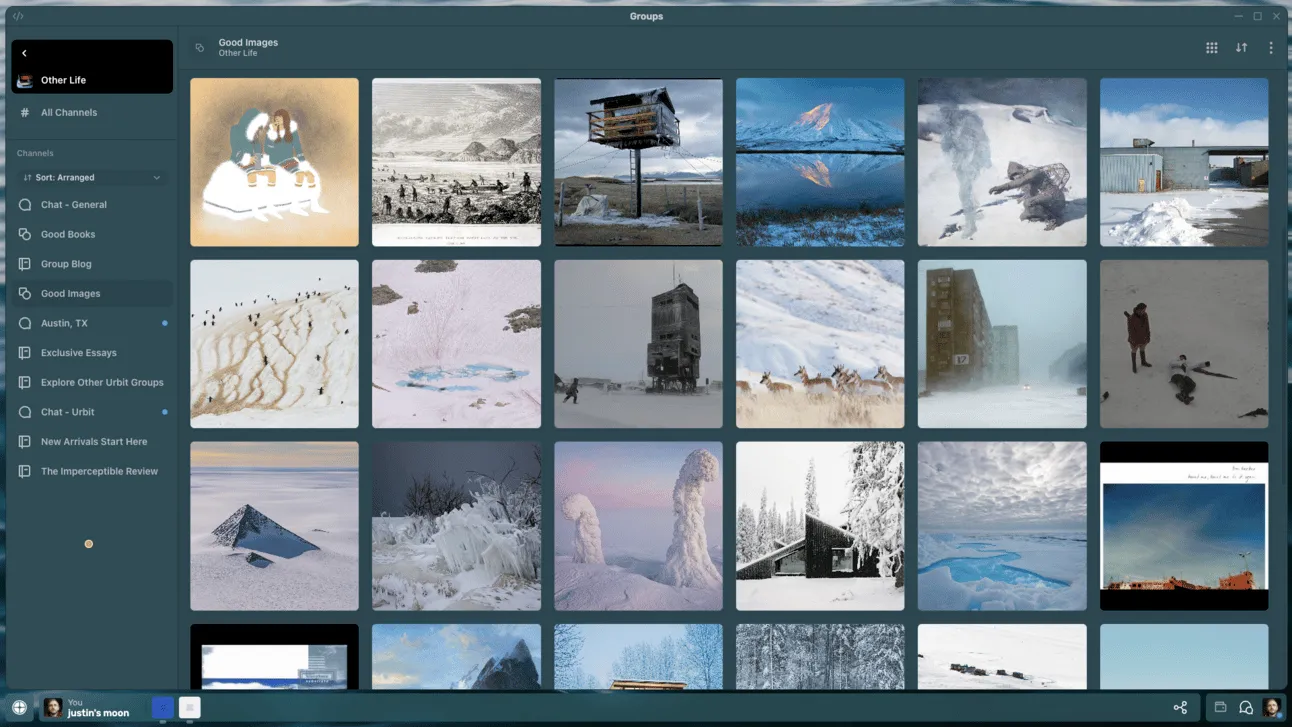Click the hash icon beside All Channels
1292x727 pixels.
[x=25, y=112]
